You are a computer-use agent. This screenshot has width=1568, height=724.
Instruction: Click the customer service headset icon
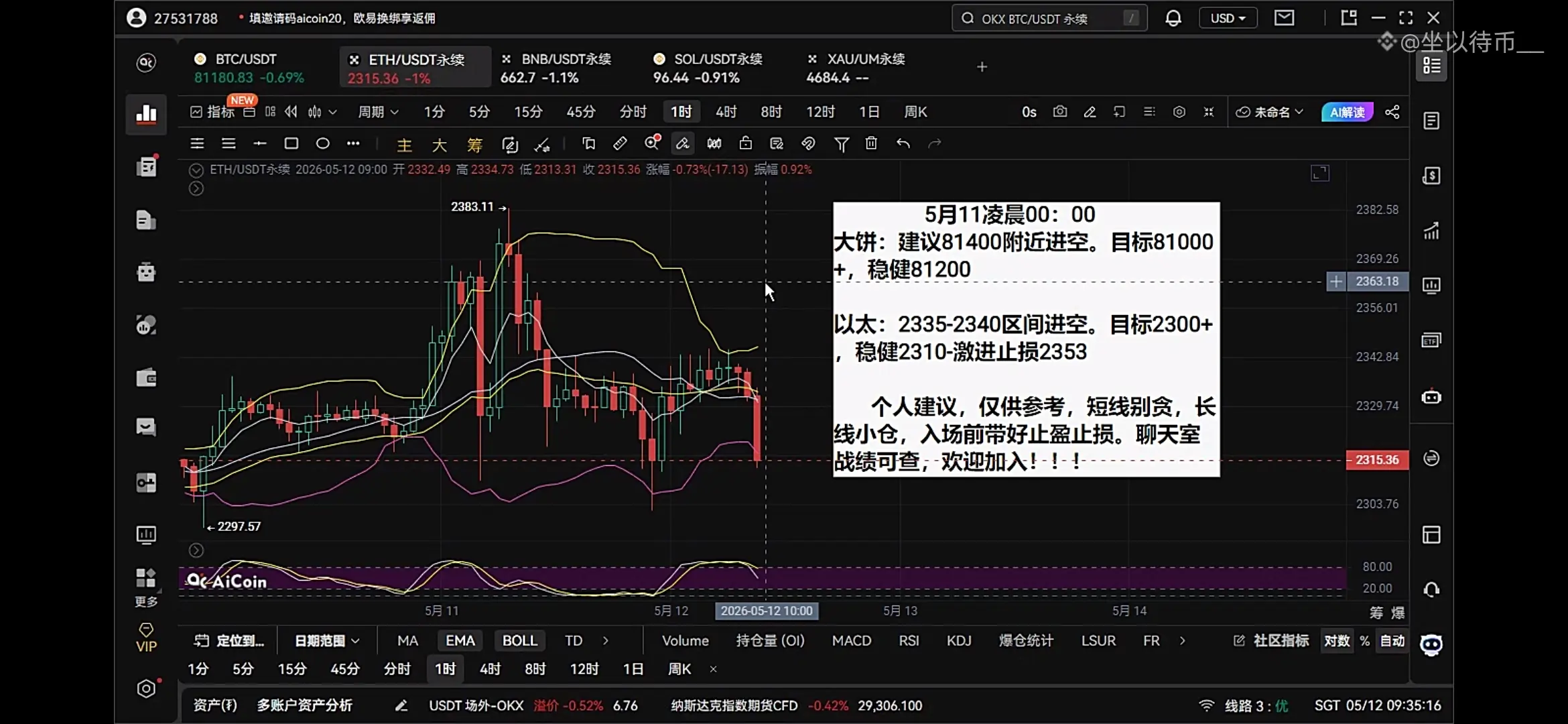[1431, 590]
